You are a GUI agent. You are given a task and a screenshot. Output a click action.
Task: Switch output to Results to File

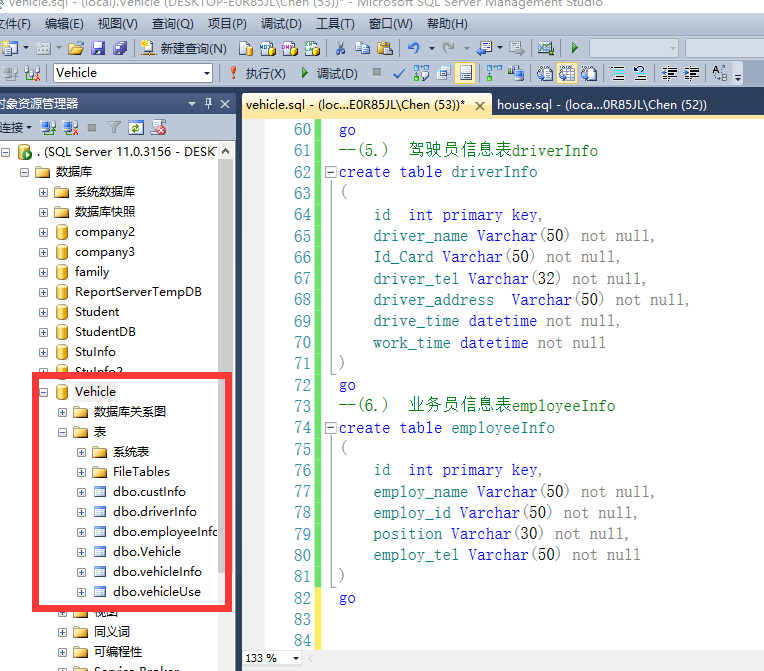[589, 74]
